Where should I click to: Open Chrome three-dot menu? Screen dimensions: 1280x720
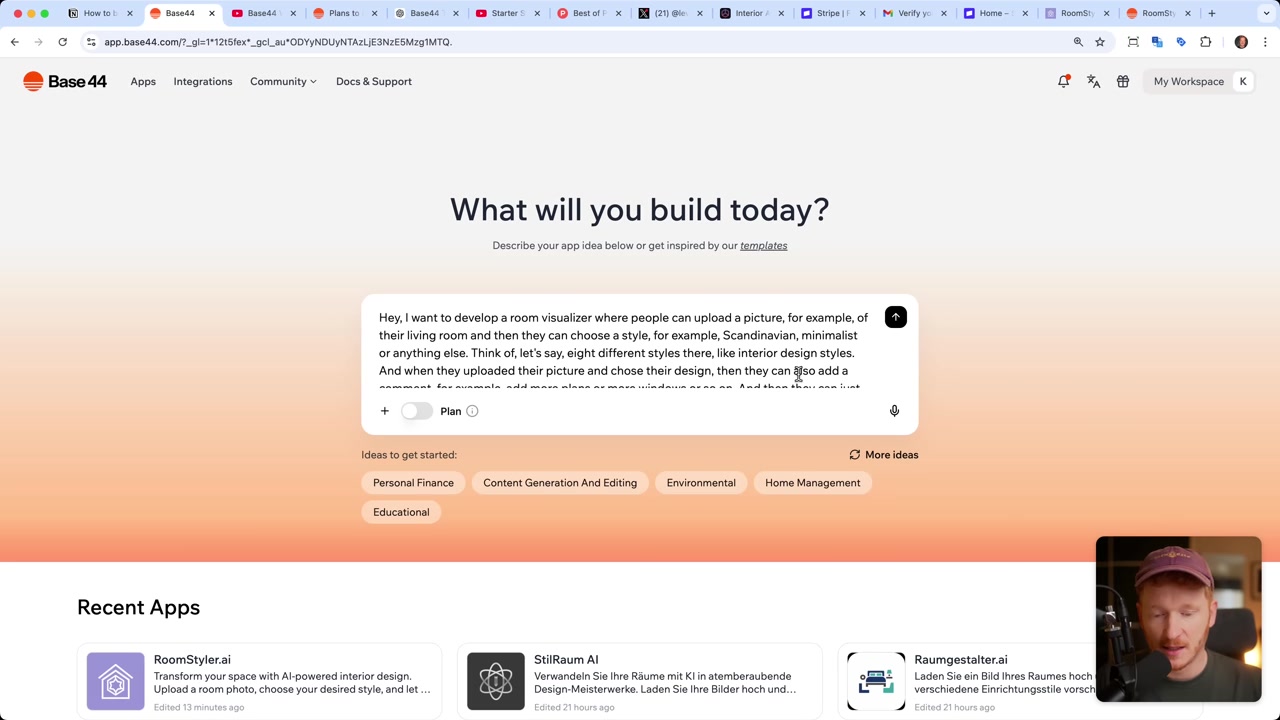click(x=1265, y=42)
